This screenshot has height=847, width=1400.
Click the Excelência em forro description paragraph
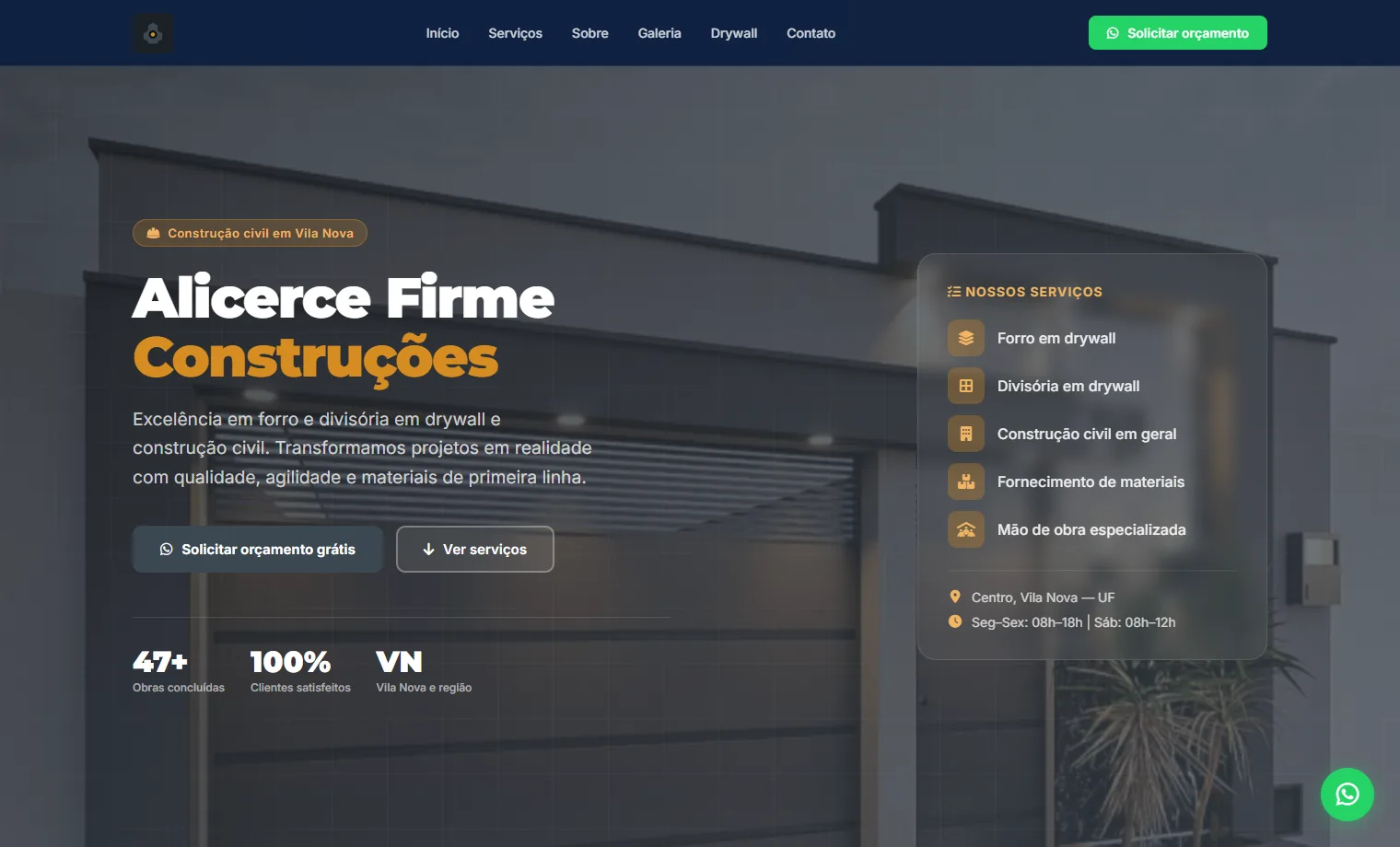click(x=362, y=448)
